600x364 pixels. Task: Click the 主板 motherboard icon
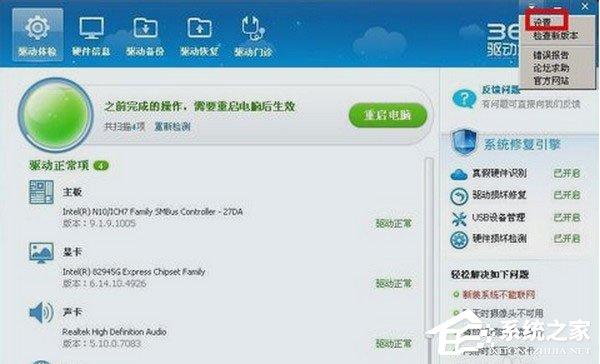pyautogui.click(x=41, y=192)
